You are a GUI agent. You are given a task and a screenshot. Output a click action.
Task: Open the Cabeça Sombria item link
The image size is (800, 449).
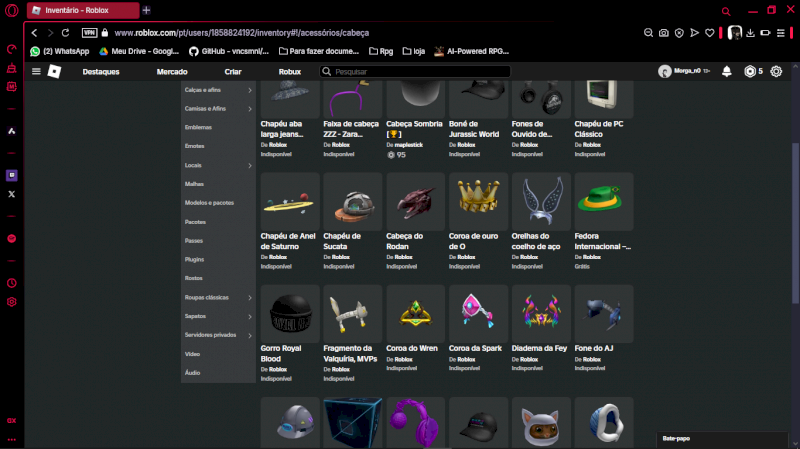point(414,129)
